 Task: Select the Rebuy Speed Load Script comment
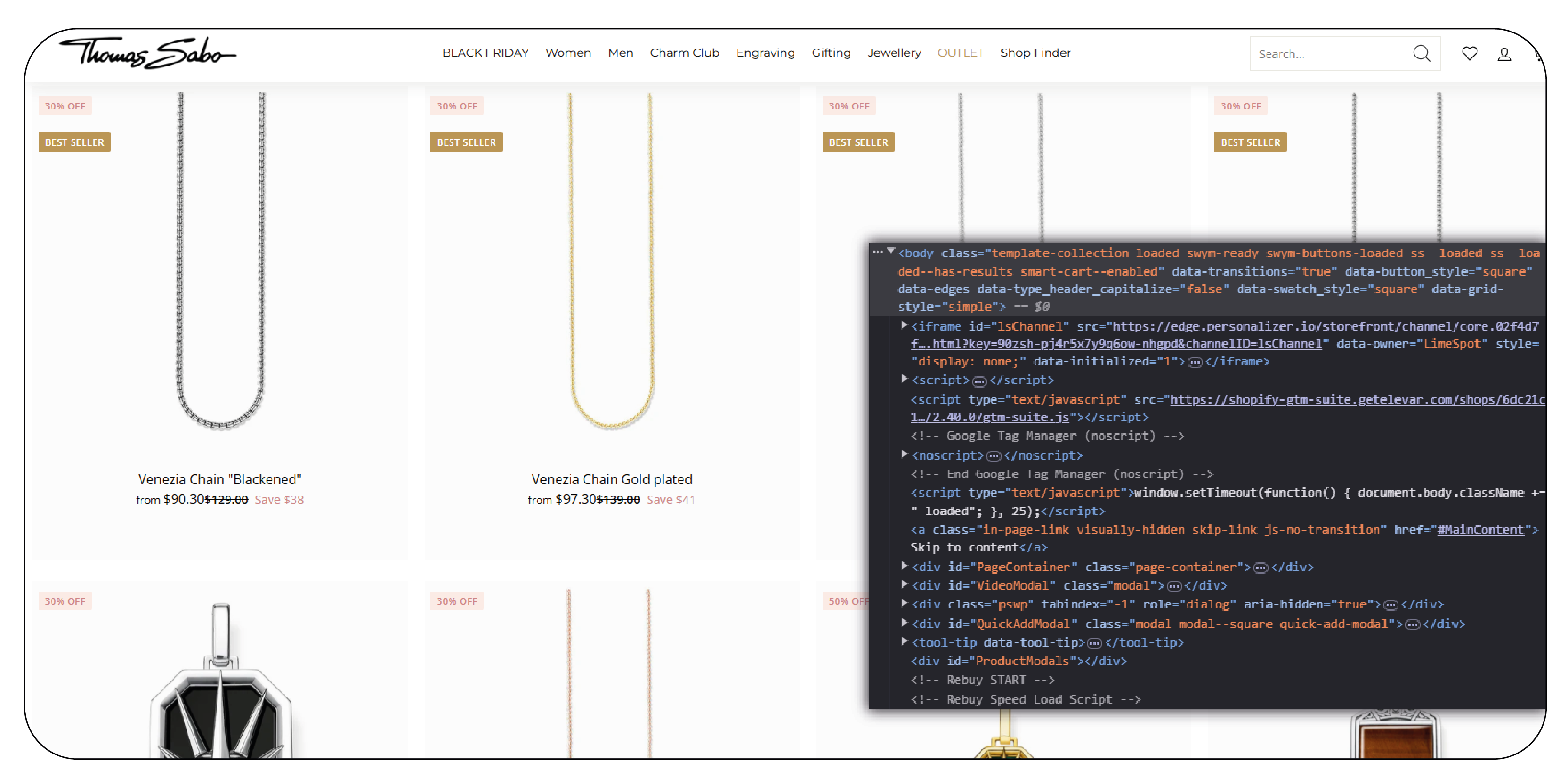(1026, 699)
